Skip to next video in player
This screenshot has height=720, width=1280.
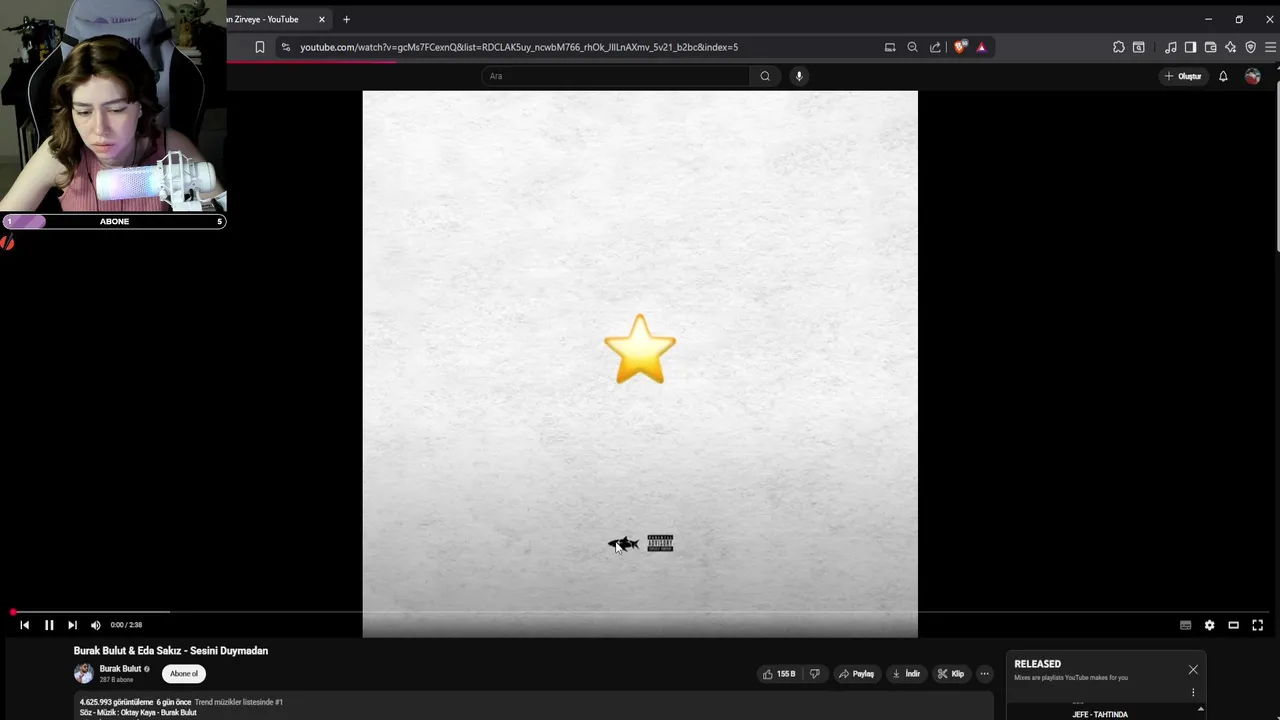(x=72, y=625)
